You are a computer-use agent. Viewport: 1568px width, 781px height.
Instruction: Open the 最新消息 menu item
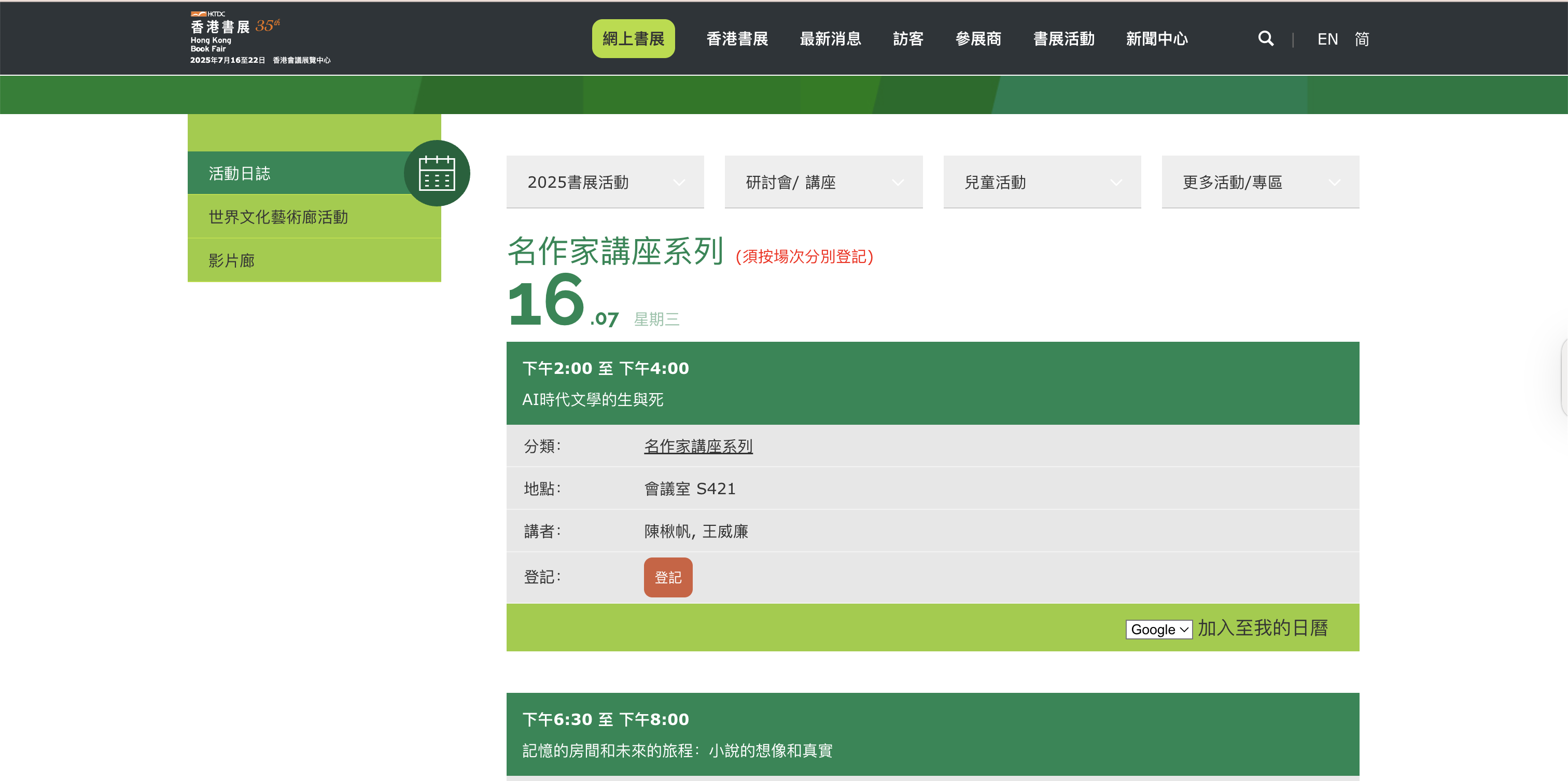coord(830,39)
